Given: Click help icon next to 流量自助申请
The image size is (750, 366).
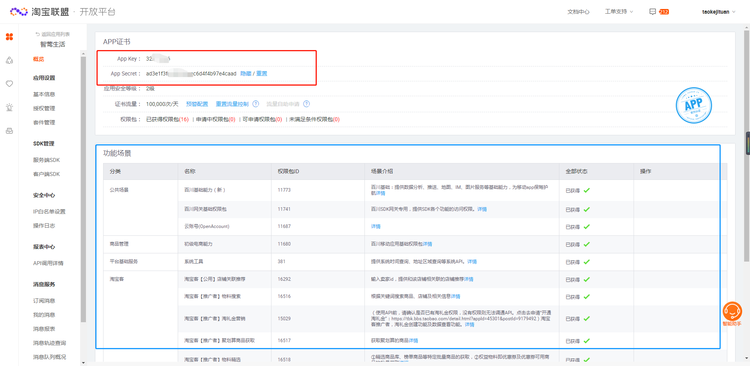Looking at the screenshot, I should (x=307, y=104).
